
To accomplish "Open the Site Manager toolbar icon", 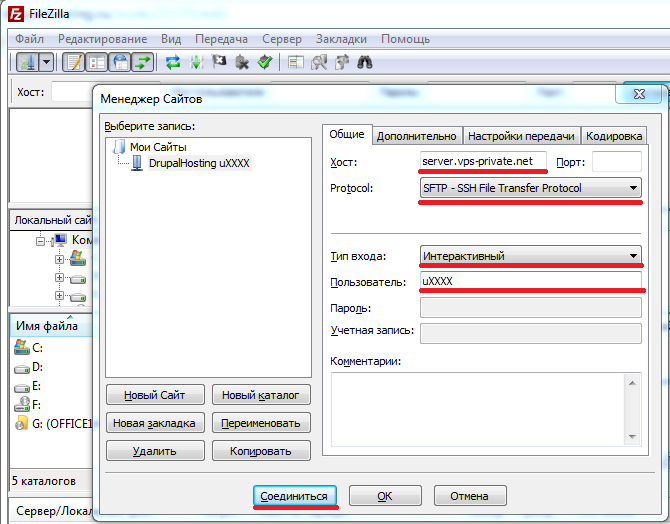I will tap(27, 62).
